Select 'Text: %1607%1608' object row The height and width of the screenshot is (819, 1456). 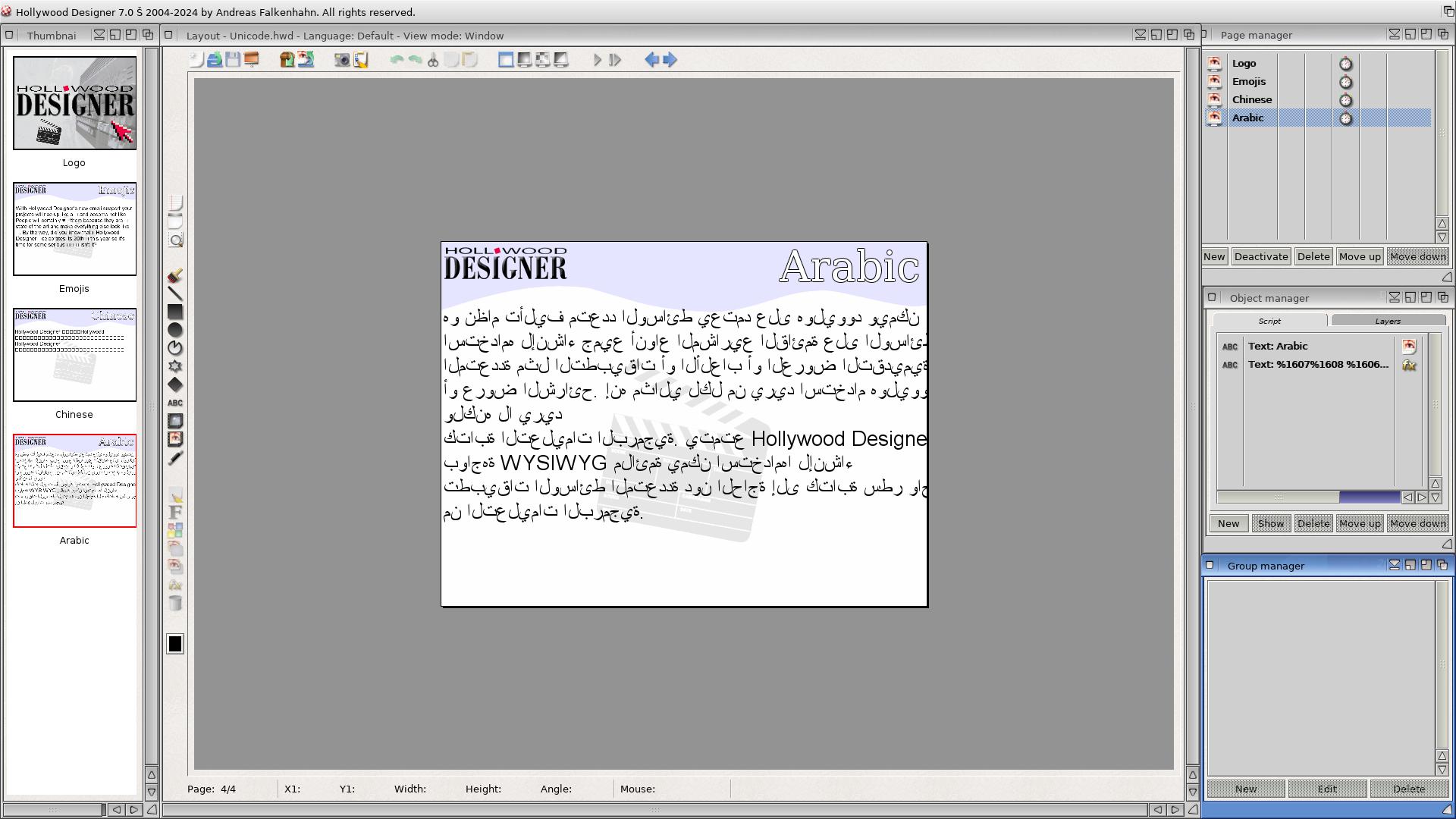pyautogui.click(x=1319, y=365)
